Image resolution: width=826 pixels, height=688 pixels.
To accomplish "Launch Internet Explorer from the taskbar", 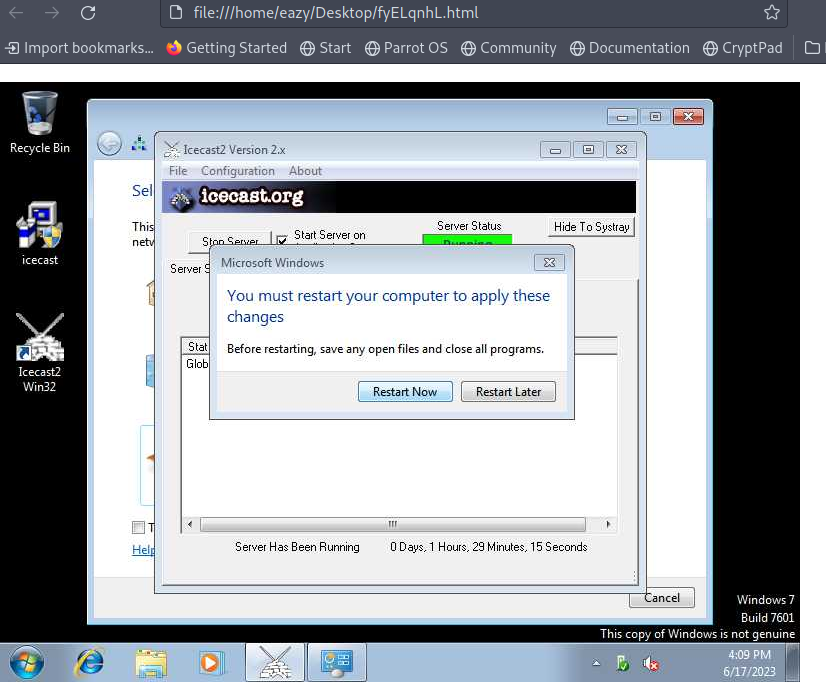I will tap(90, 663).
